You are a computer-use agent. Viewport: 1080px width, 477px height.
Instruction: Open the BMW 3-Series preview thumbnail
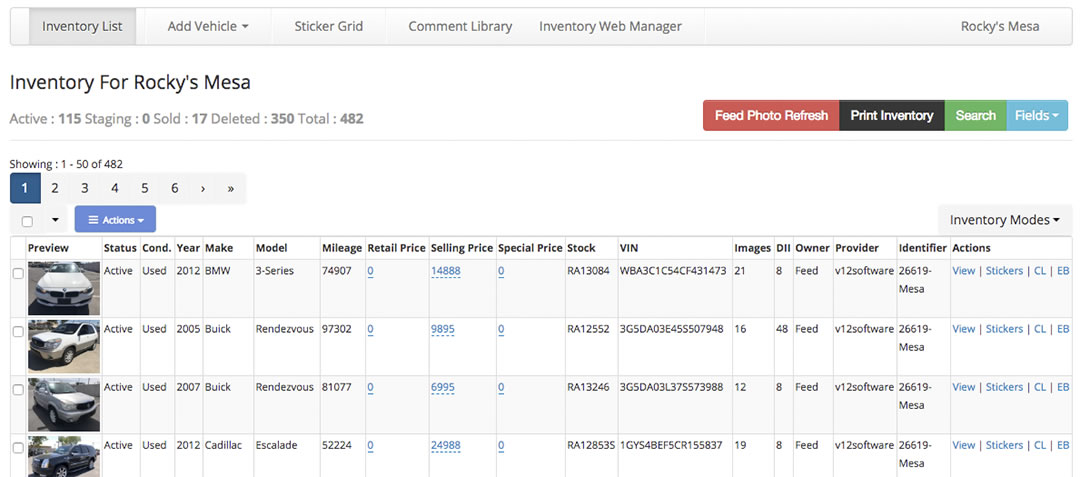64,288
